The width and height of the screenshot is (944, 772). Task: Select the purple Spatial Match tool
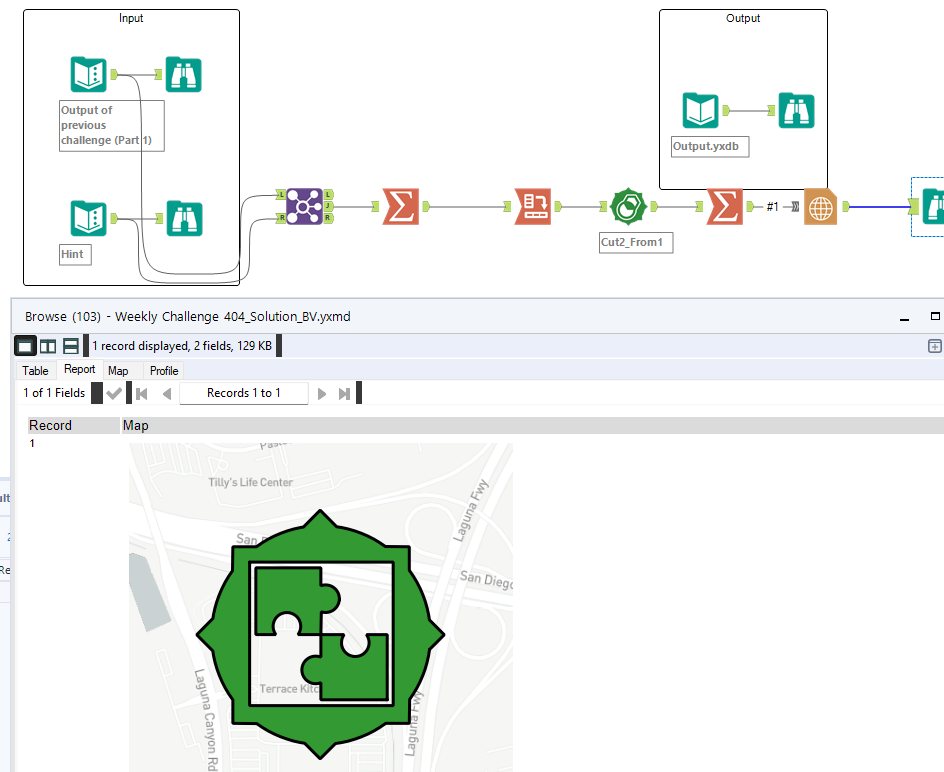[305, 206]
